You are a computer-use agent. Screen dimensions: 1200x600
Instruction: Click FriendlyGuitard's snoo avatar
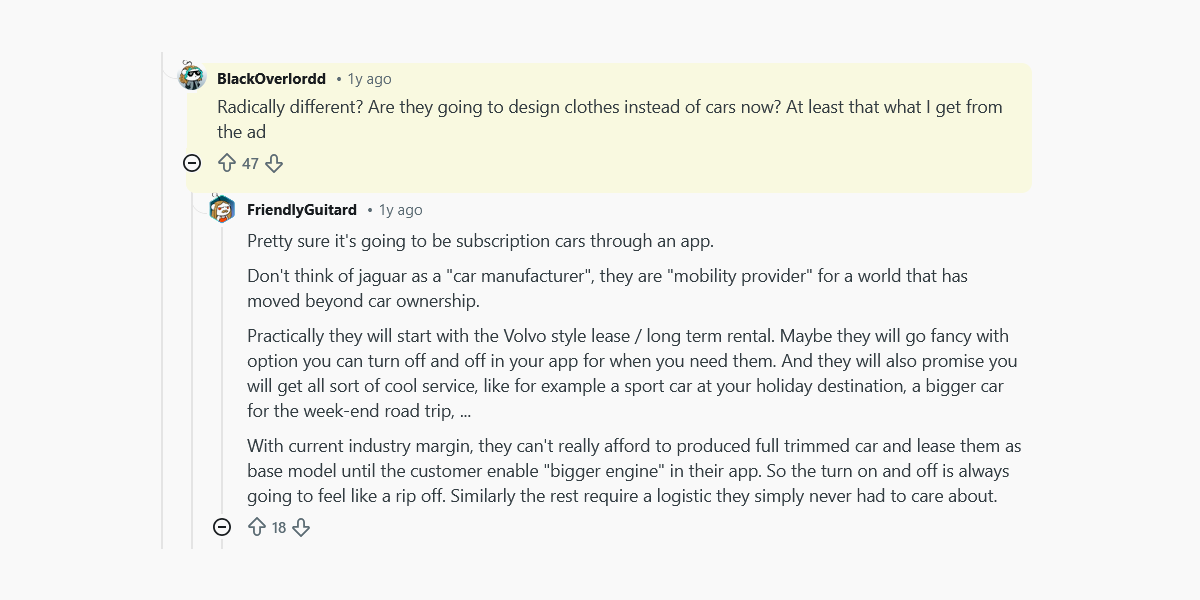(222, 209)
